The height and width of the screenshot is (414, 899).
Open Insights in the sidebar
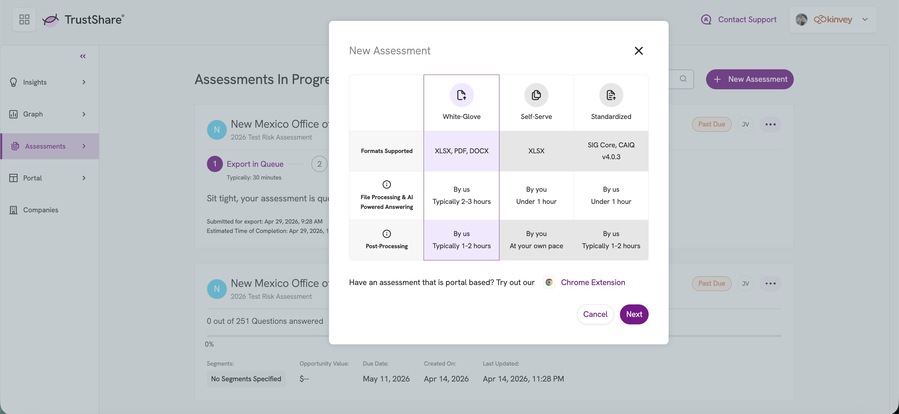click(49, 82)
